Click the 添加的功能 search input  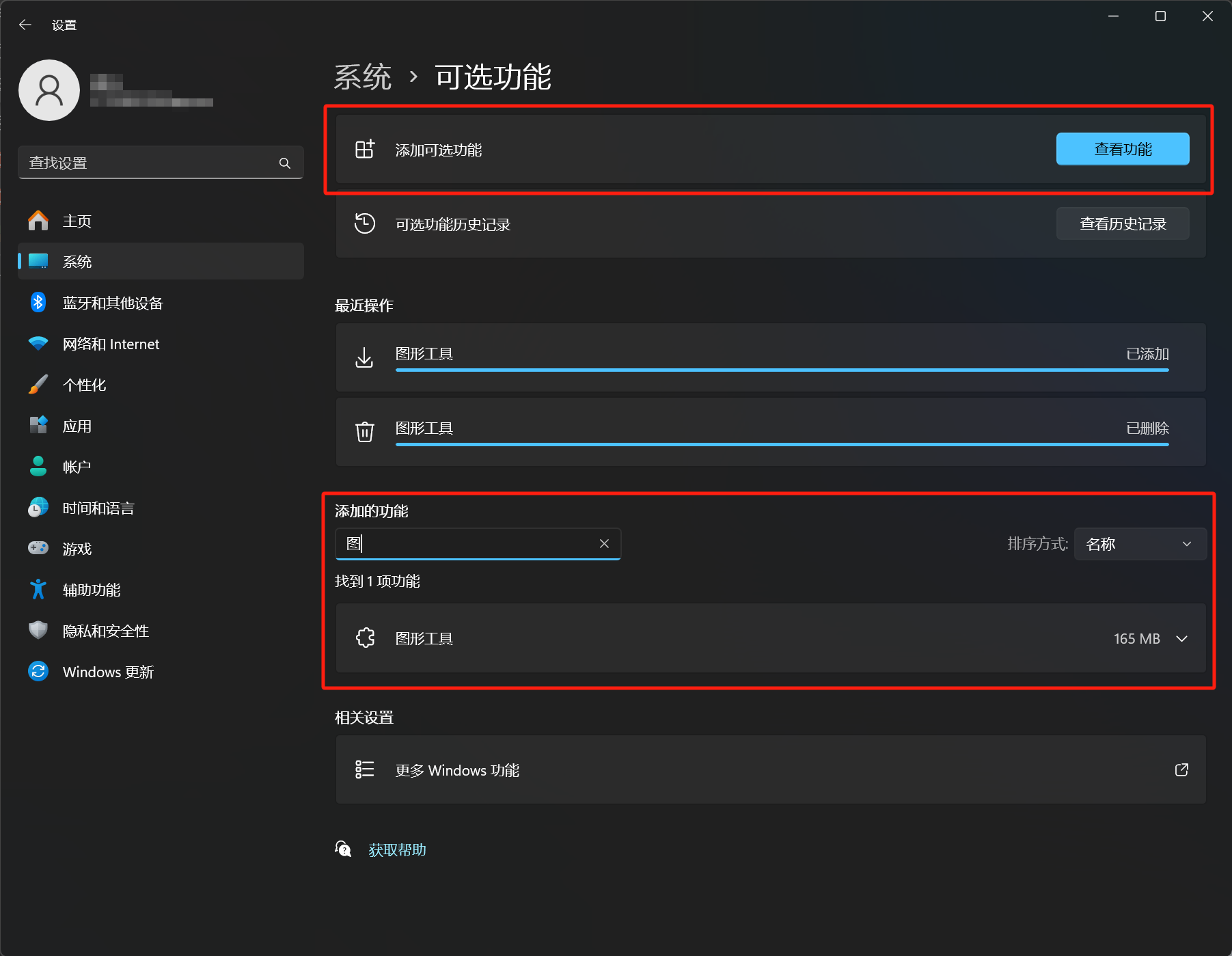(478, 543)
